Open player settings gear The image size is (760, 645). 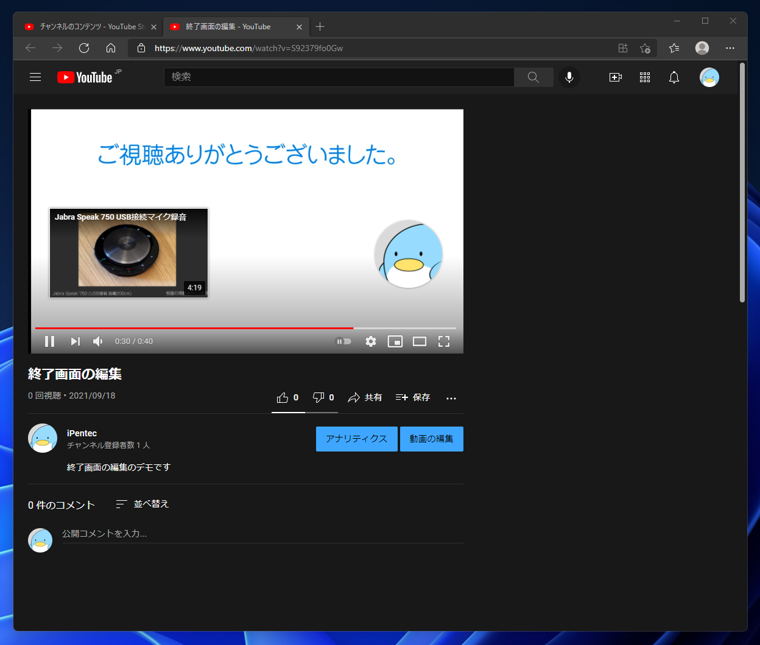click(x=371, y=341)
